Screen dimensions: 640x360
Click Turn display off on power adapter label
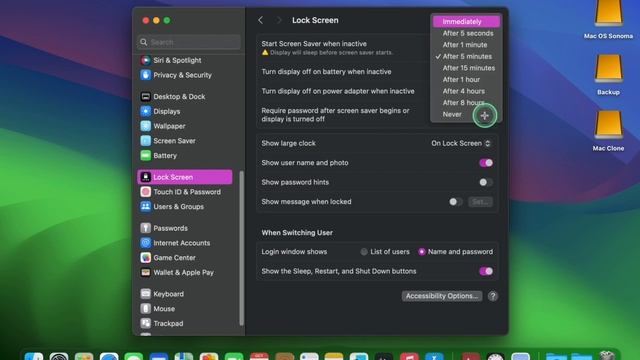(x=338, y=91)
